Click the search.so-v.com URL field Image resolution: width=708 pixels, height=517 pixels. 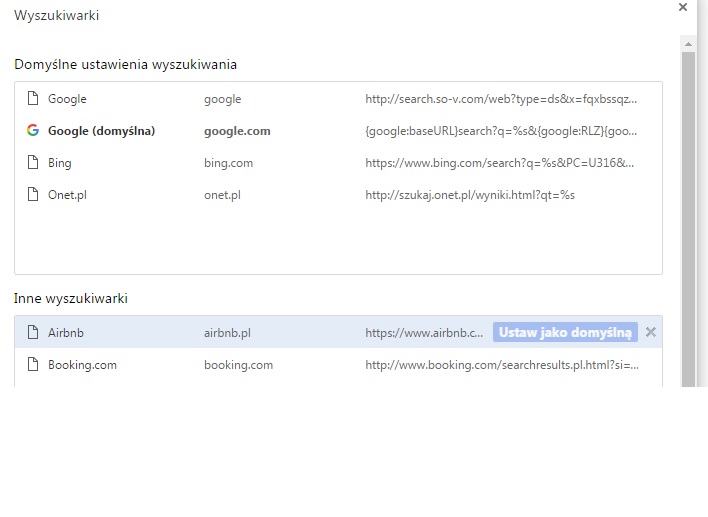500,99
